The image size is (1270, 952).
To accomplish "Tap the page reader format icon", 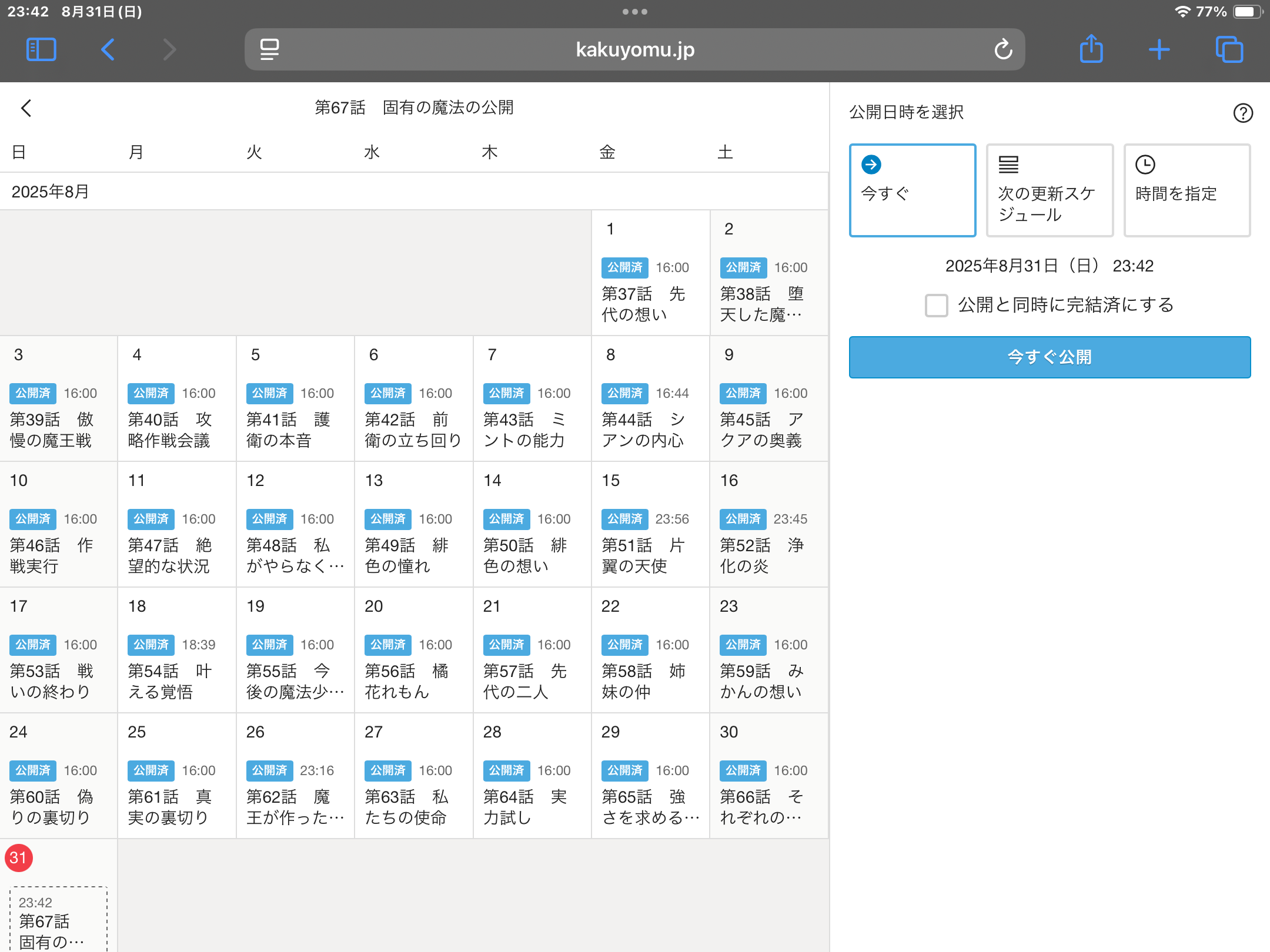I will pos(269,49).
